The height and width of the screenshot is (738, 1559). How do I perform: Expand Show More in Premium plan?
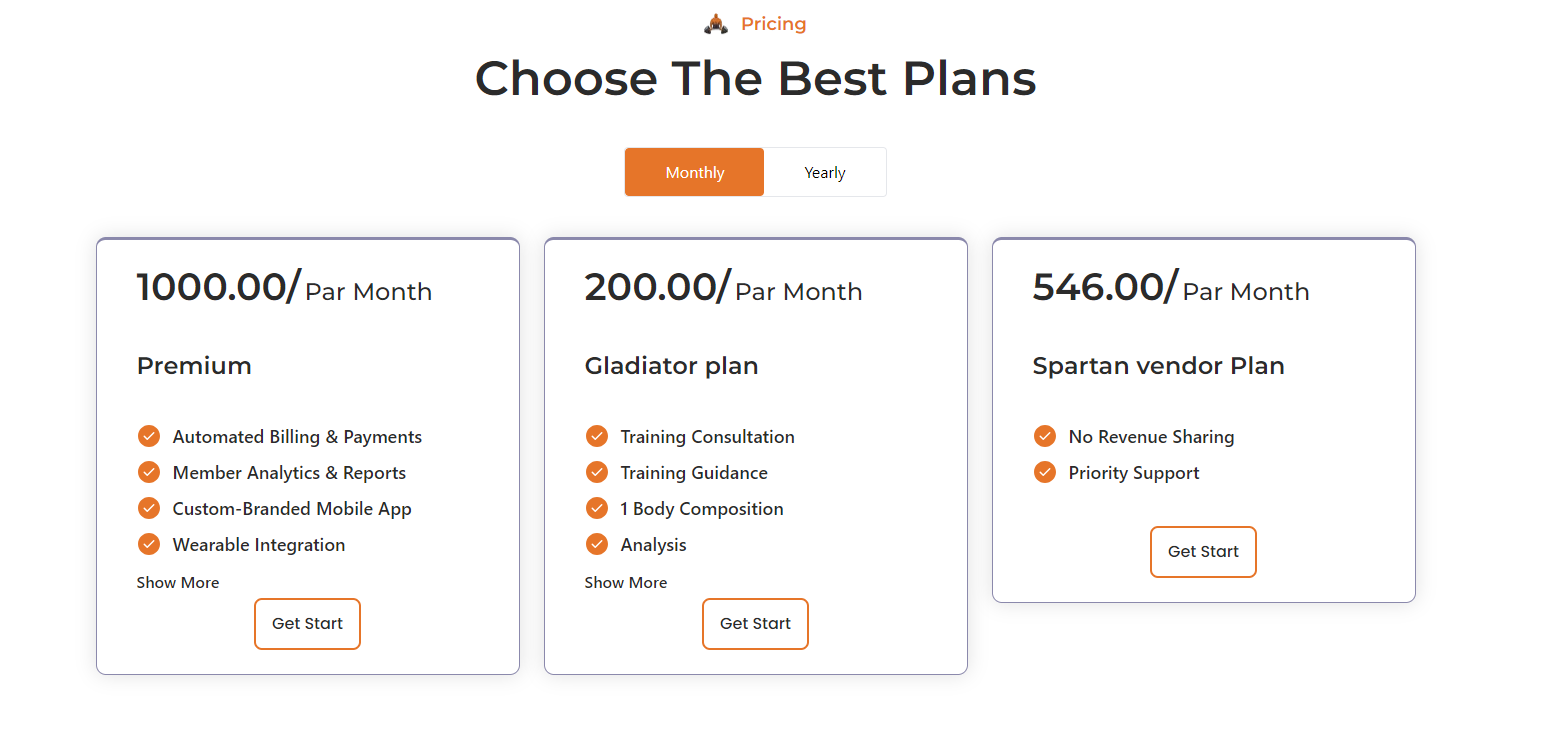pyautogui.click(x=178, y=583)
